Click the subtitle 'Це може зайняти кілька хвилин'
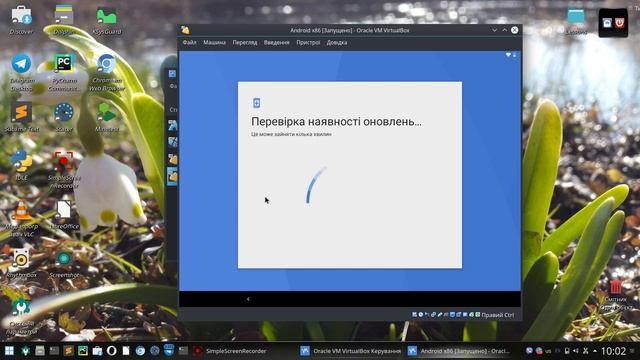 click(291, 134)
